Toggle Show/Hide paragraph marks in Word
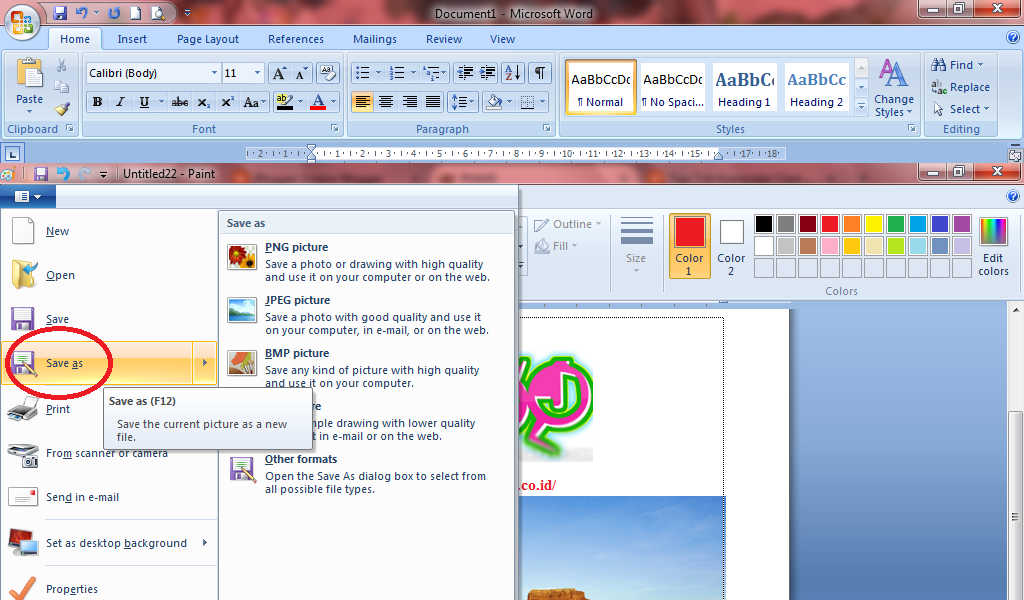The image size is (1024, 600). pos(539,72)
